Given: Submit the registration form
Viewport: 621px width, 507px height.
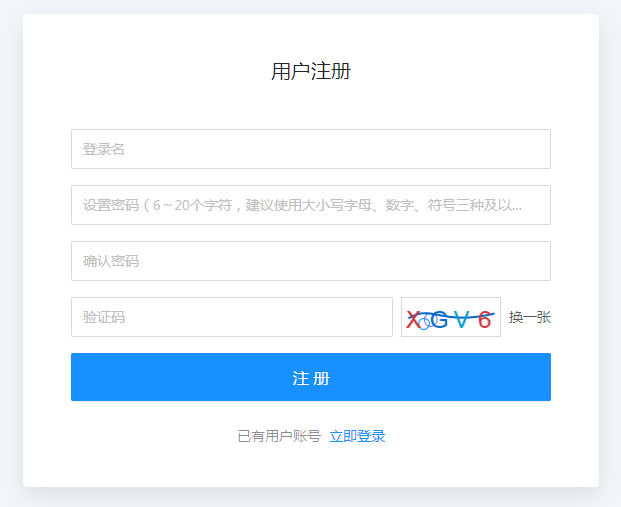Looking at the screenshot, I should pos(310,377).
